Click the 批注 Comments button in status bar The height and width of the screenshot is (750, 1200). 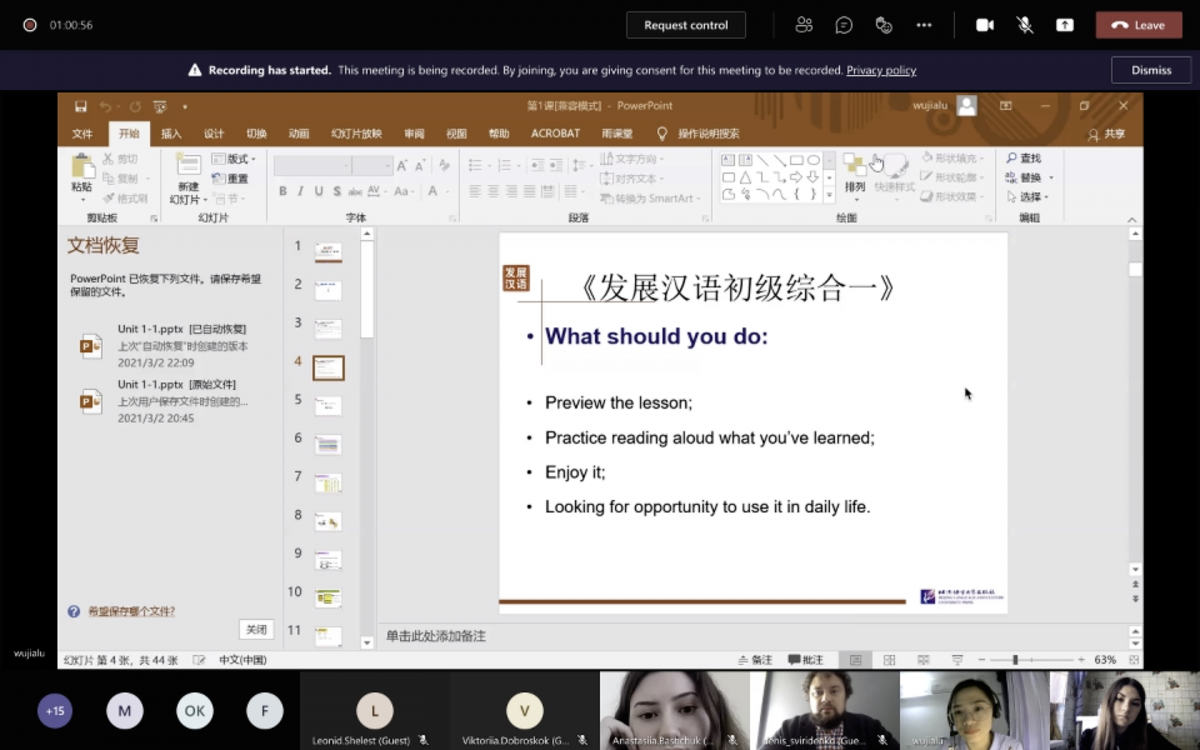click(x=806, y=660)
